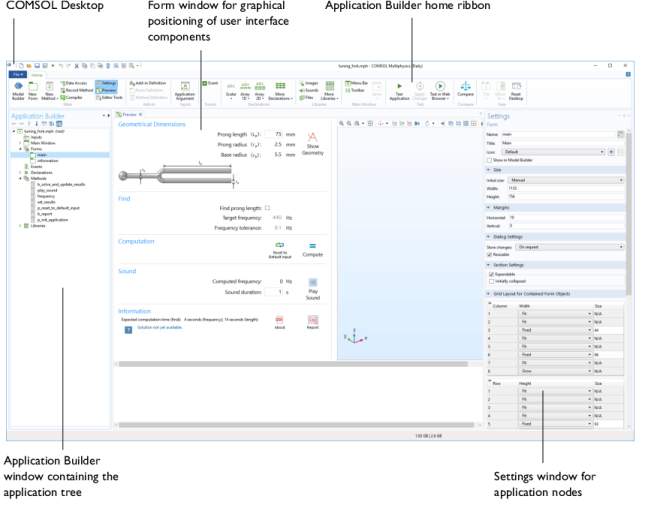Screen dimensions: 645x508
Task: Click the Report icon under Information
Action: pyautogui.click(x=312, y=320)
